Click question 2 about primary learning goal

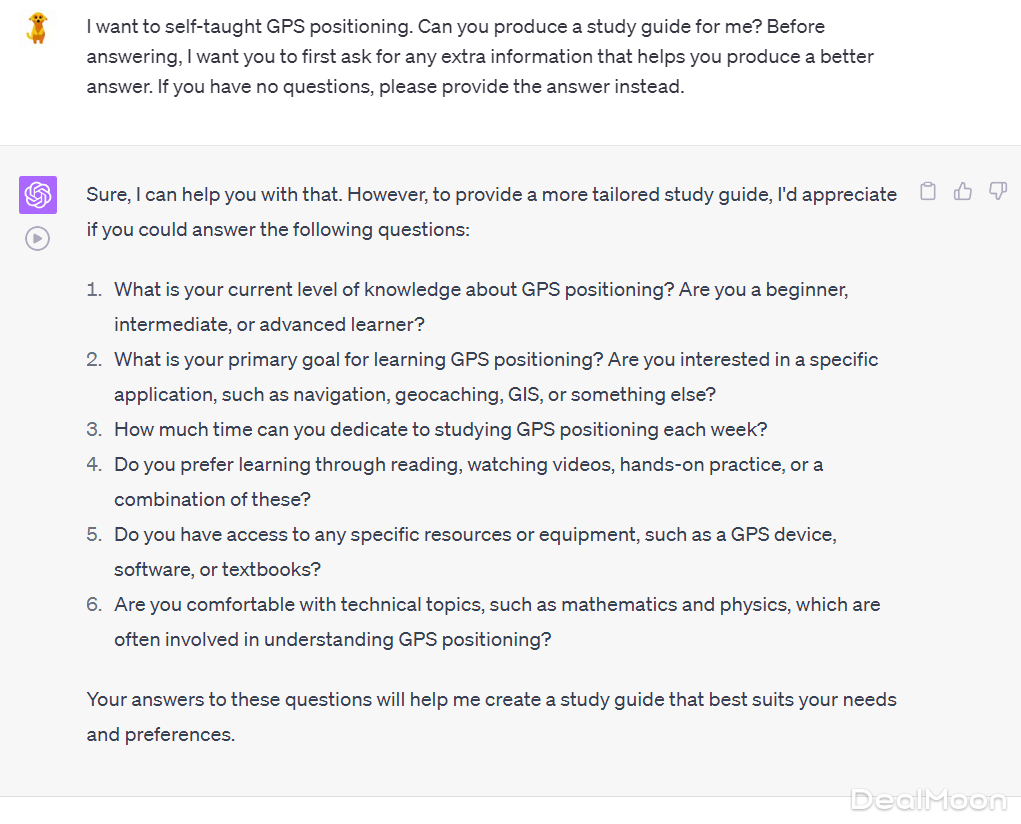(495, 377)
